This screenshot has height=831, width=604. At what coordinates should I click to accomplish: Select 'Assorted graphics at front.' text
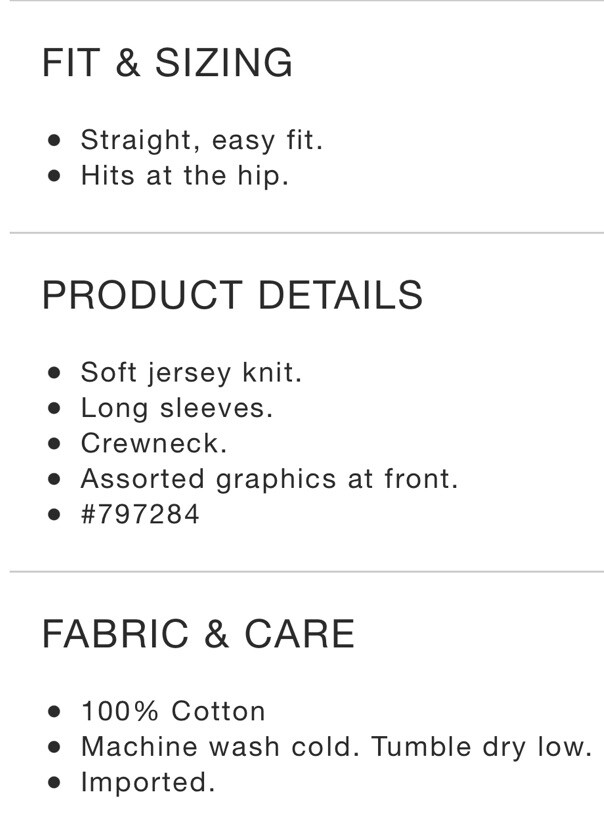pos(269,480)
